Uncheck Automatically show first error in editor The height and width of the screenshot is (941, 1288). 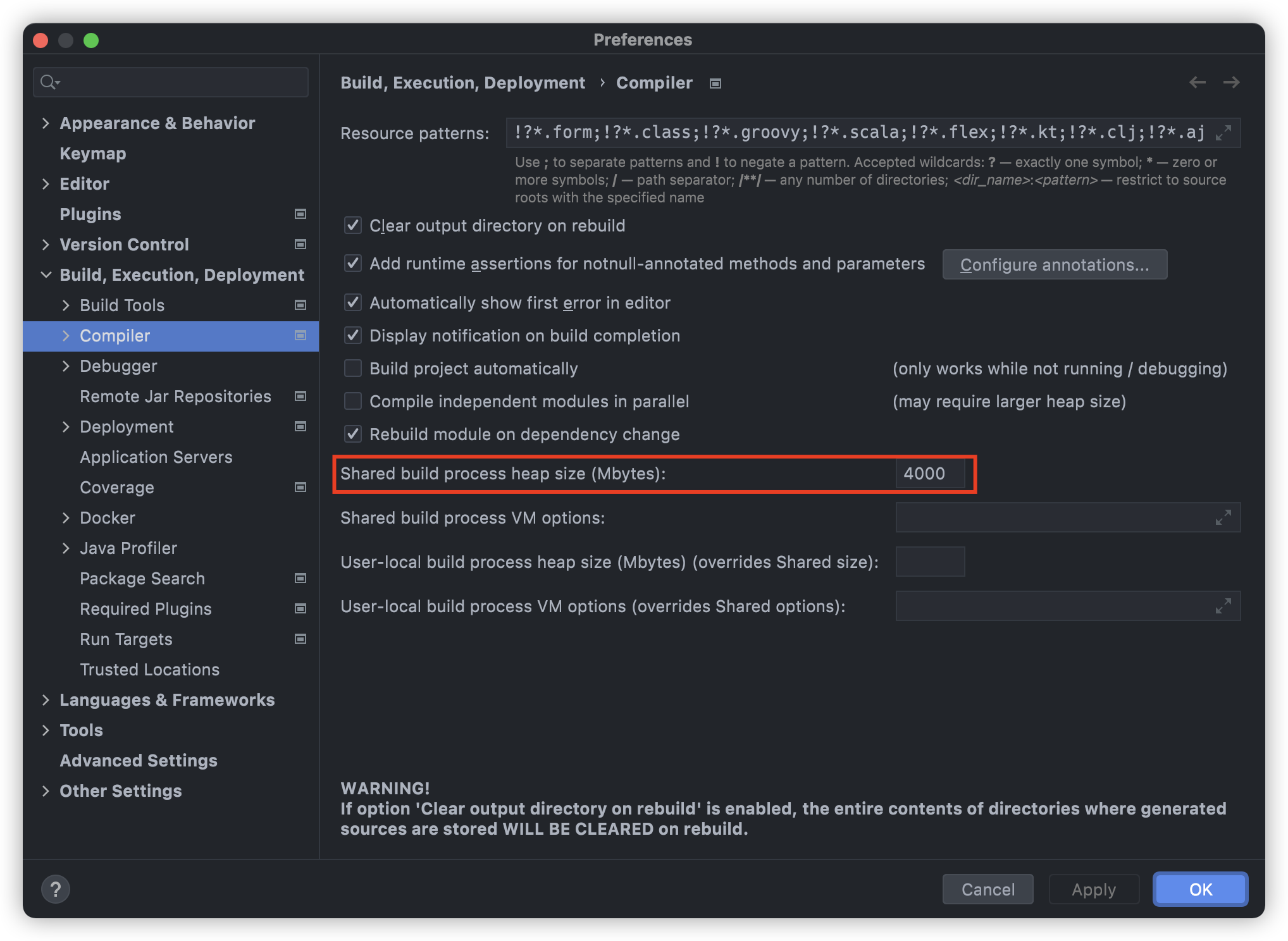pyautogui.click(x=353, y=302)
